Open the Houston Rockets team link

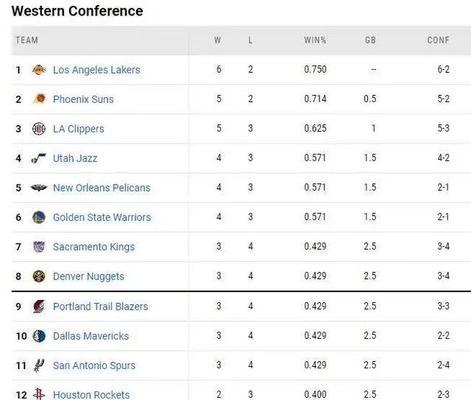(x=91, y=395)
